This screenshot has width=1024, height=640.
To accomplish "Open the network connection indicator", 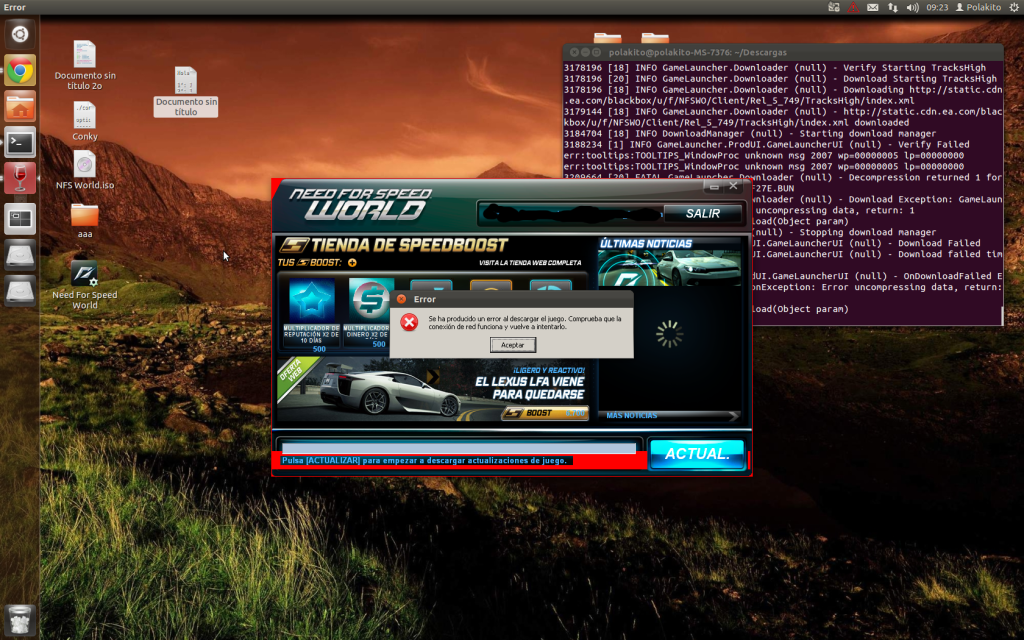I will point(892,7).
